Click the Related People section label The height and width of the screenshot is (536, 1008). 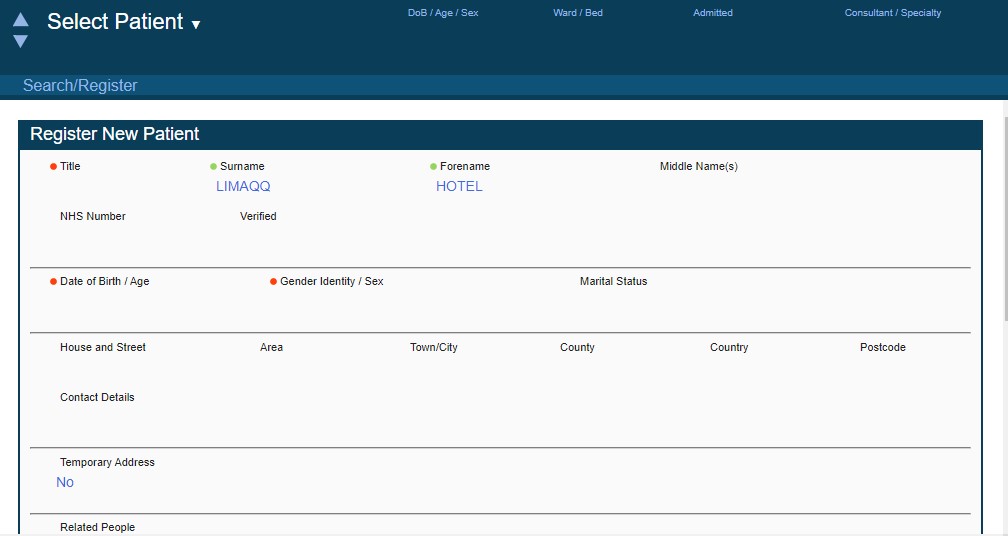tap(98, 527)
